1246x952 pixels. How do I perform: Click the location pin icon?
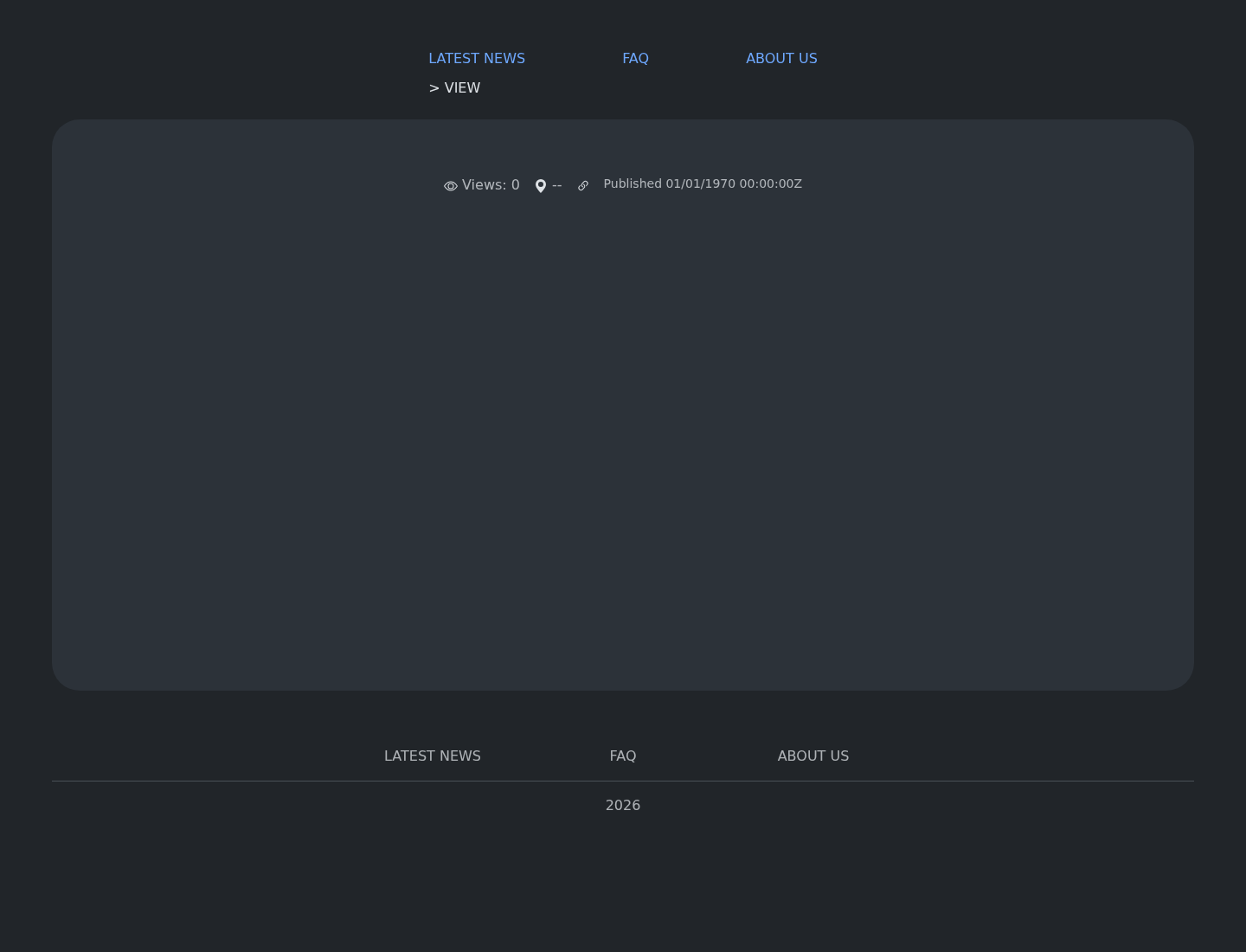click(x=541, y=186)
